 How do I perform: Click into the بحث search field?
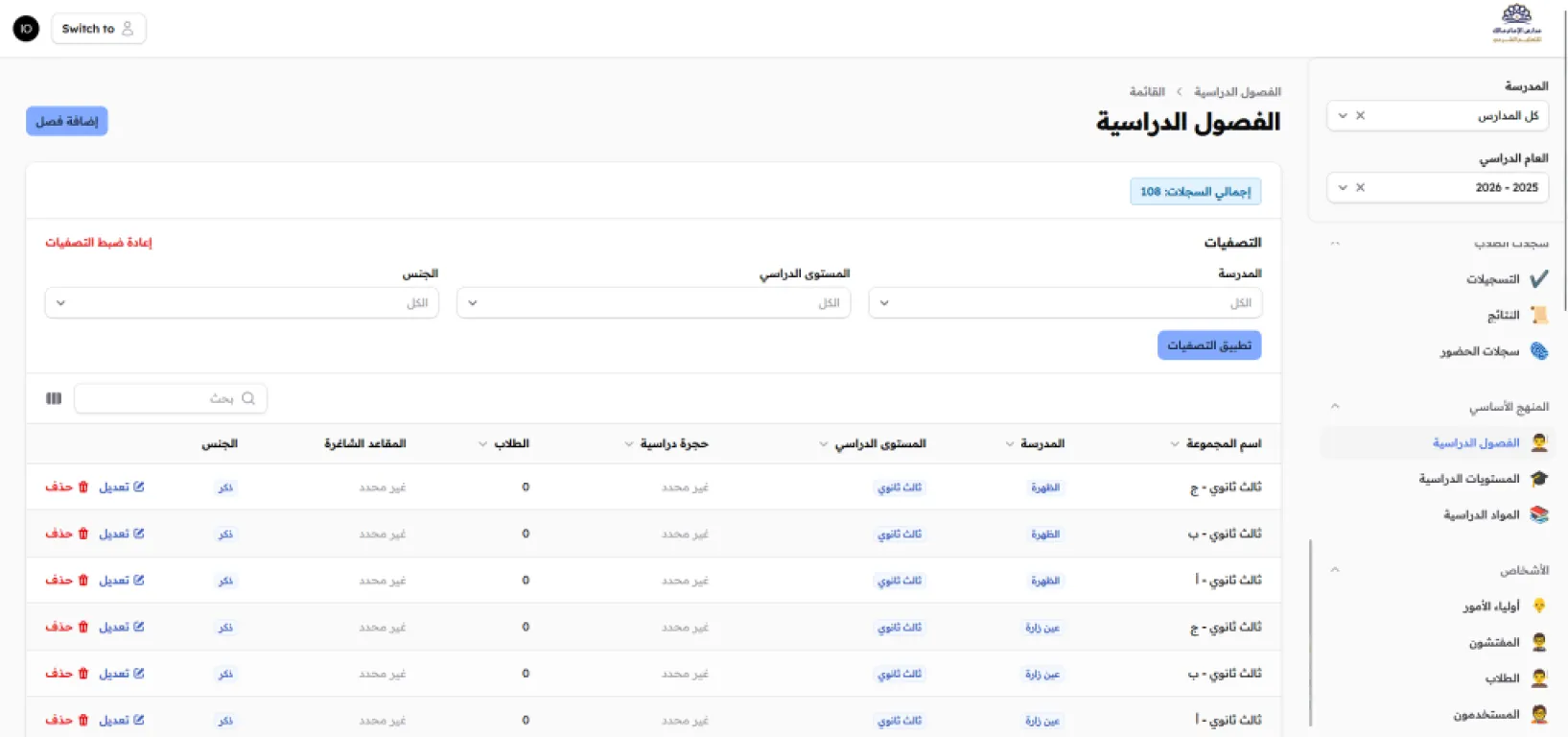tap(171, 398)
